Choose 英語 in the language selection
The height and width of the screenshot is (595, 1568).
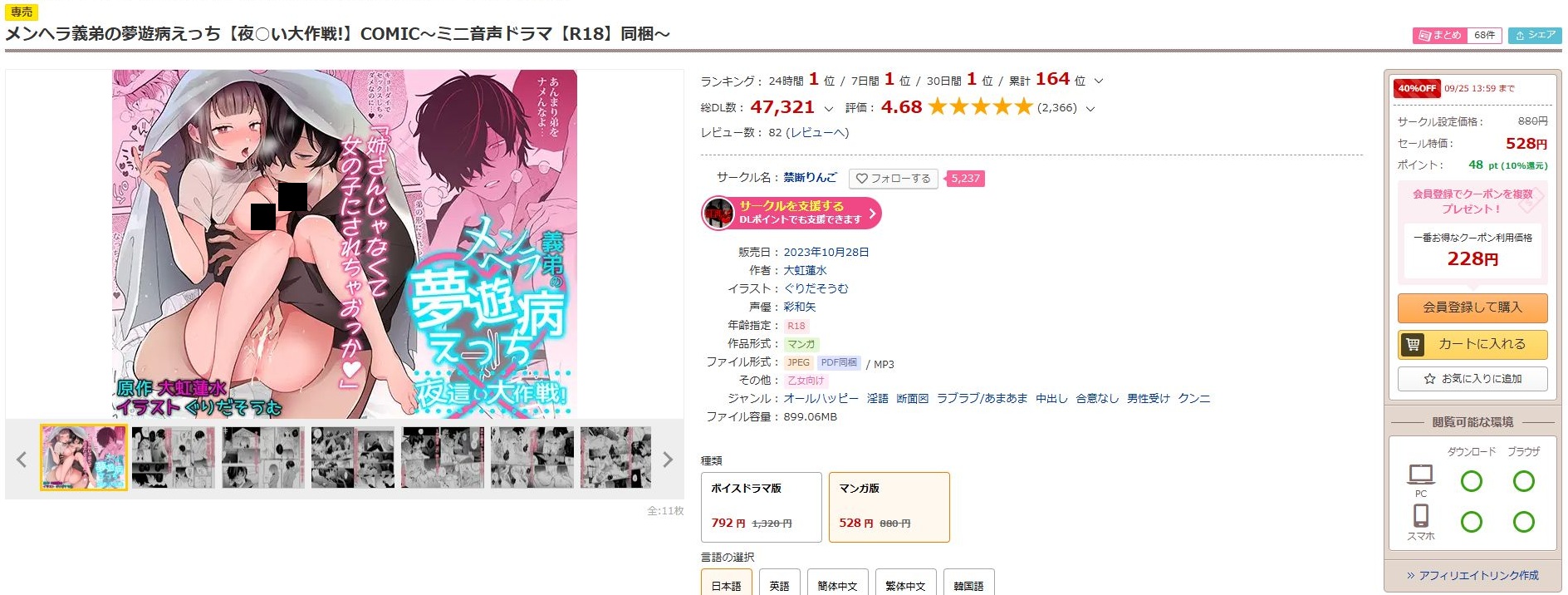point(779,583)
